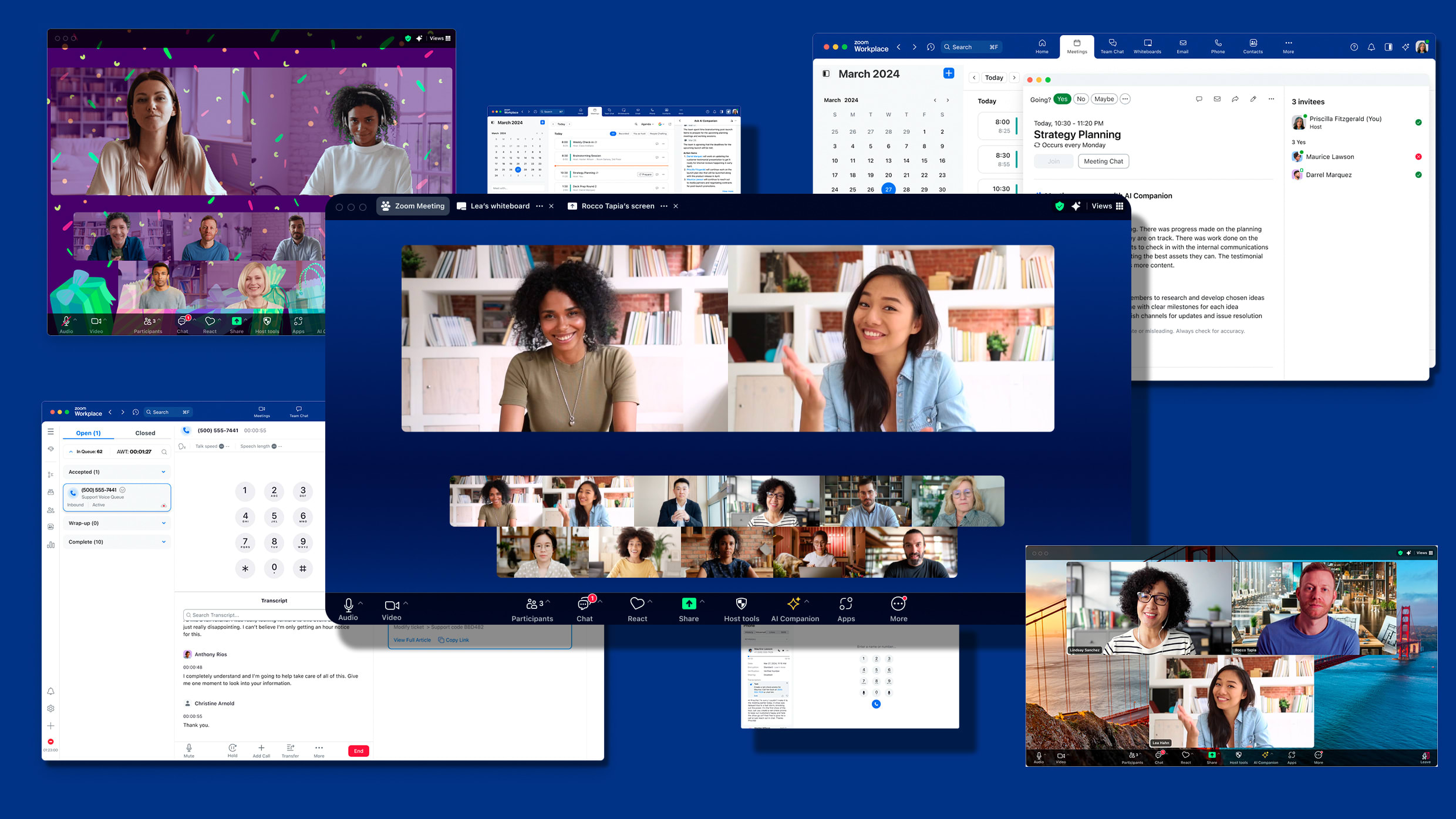
Task: Switch to the Closed tab in contact center
Action: [x=145, y=433]
